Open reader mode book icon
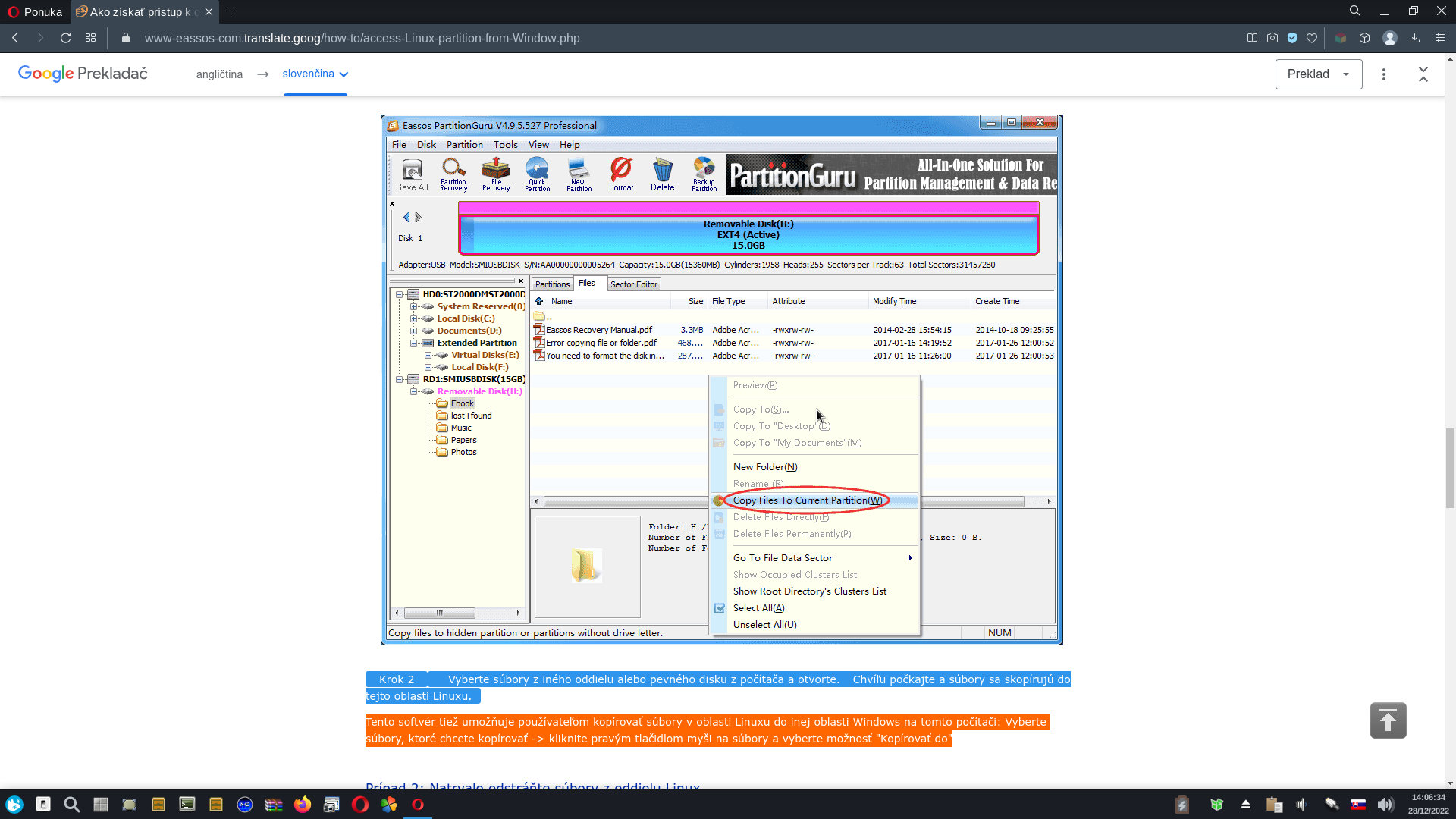The image size is (1456, 819). click(1252, 38)
